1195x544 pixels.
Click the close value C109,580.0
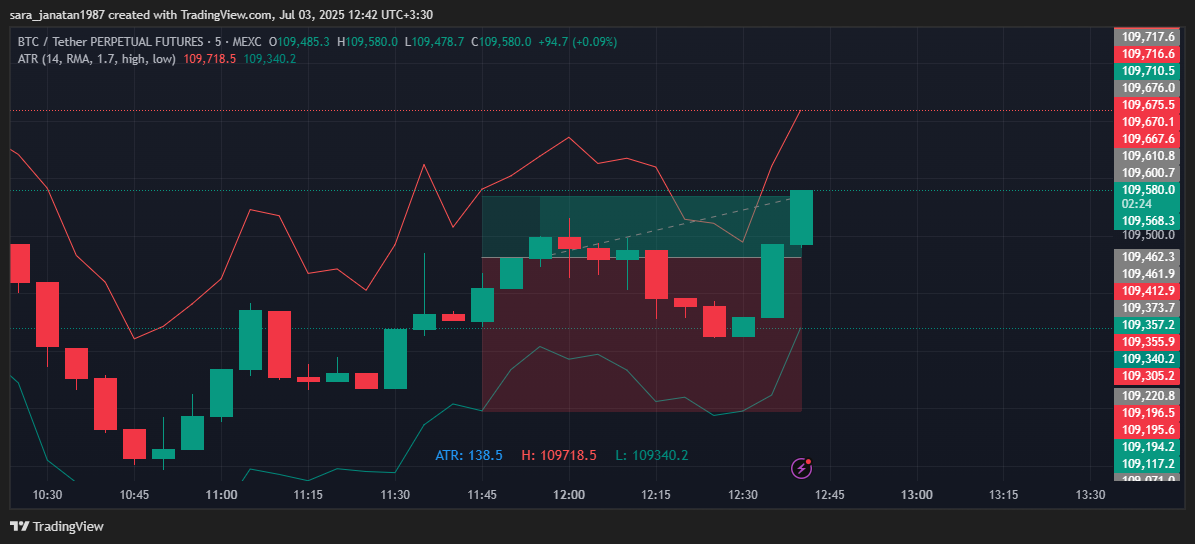[501, 42]
